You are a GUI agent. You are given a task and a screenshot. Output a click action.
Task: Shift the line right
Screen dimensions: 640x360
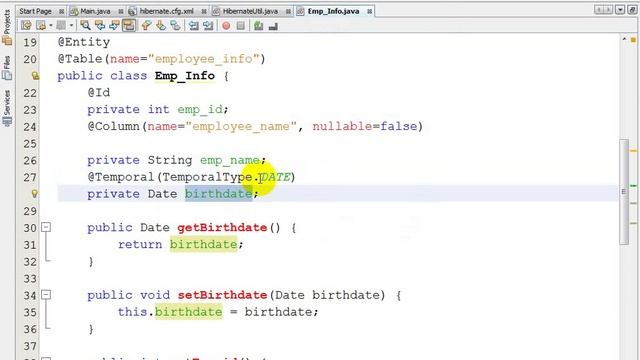tap(208, 26)
